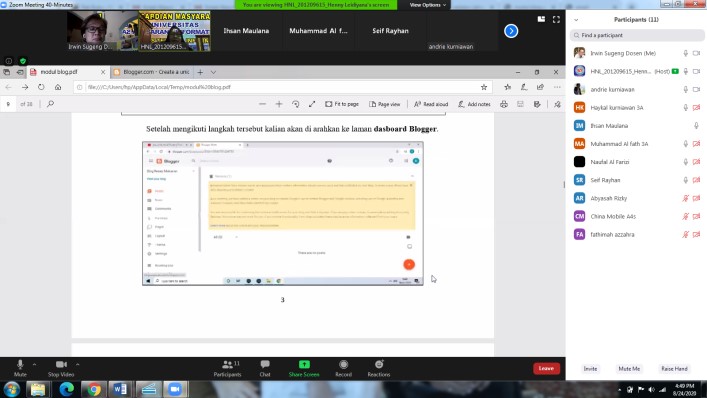Screen dimensions: 707x398
Task: Add page to favorites star icon
Action: pos(484,87)
